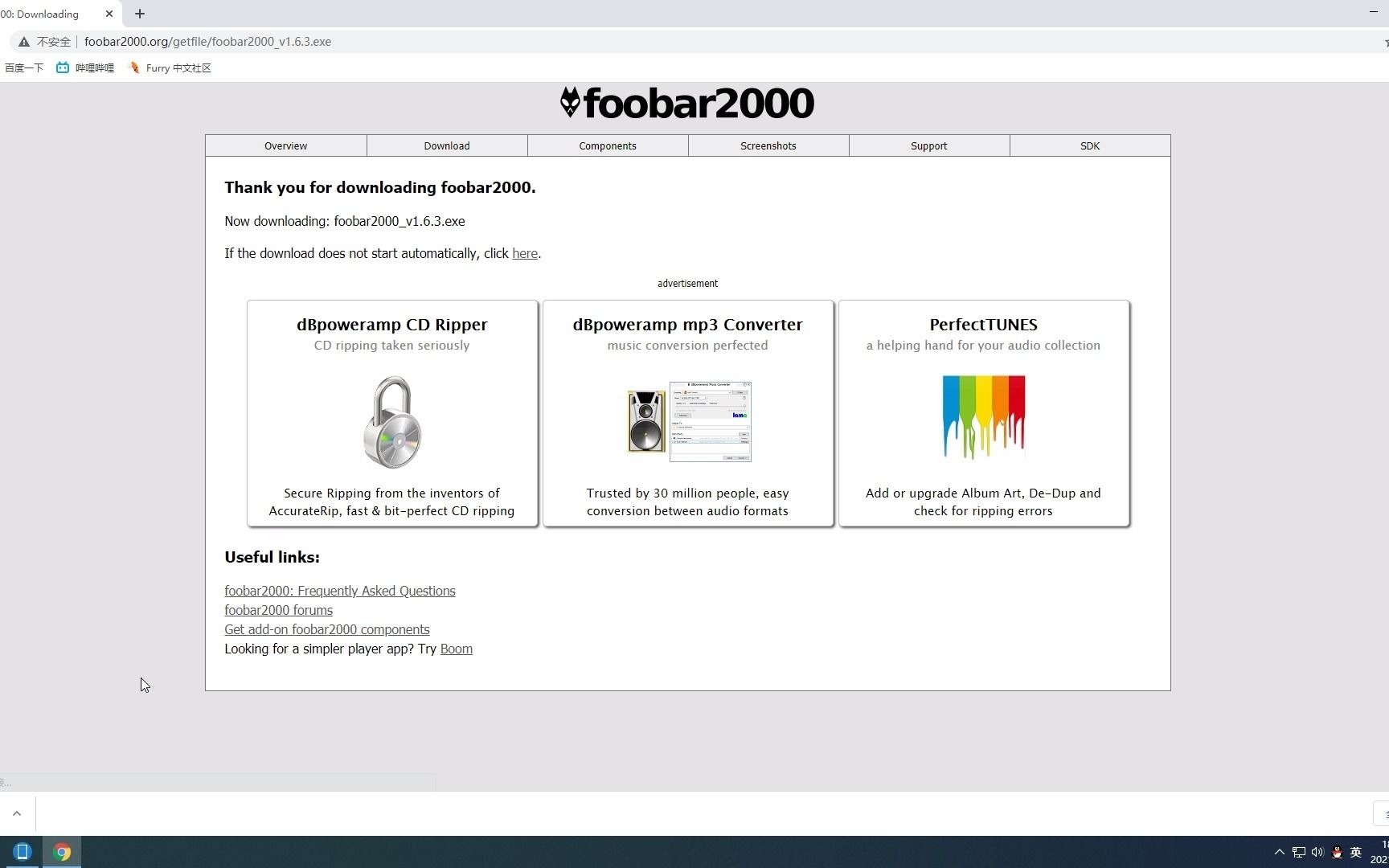Click the blue taskbar app icon
The width and height of the screenshot is (1389, 868).
point(23,852)
